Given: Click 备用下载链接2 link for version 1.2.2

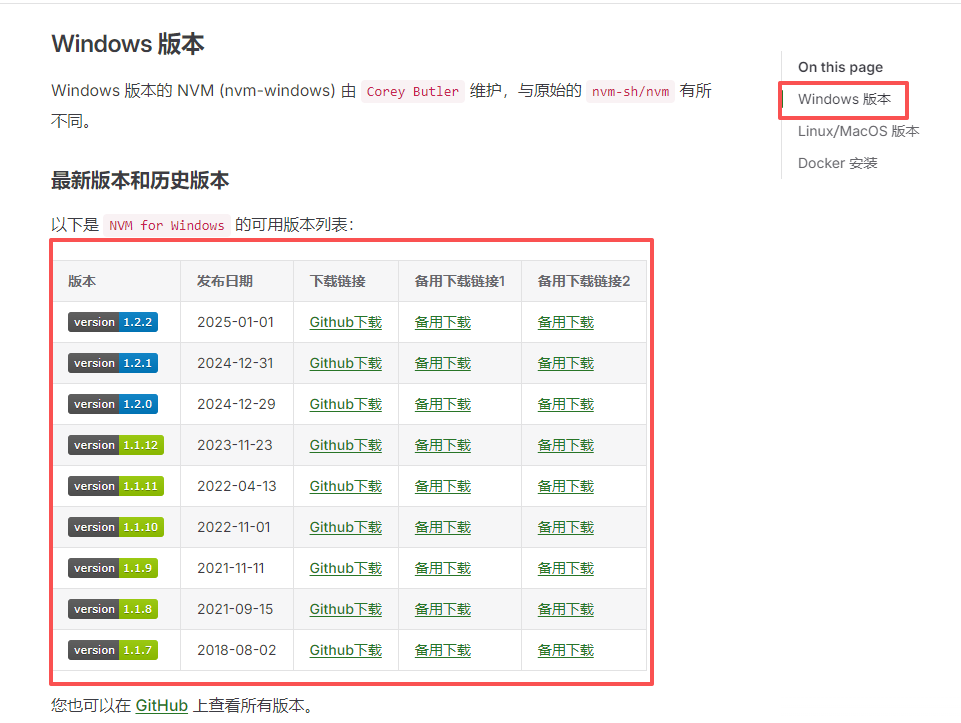Looking at the screenshot, I should coord(566,322).
